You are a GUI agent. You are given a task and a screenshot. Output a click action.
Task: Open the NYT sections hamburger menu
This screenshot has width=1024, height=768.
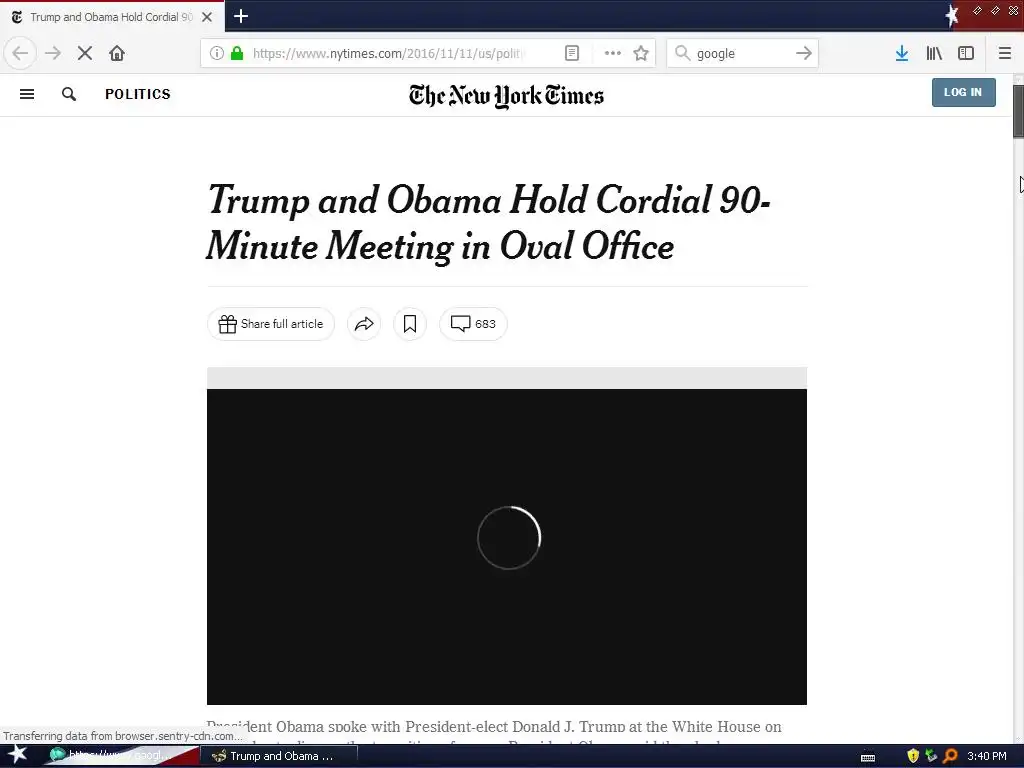coord(27,94)
